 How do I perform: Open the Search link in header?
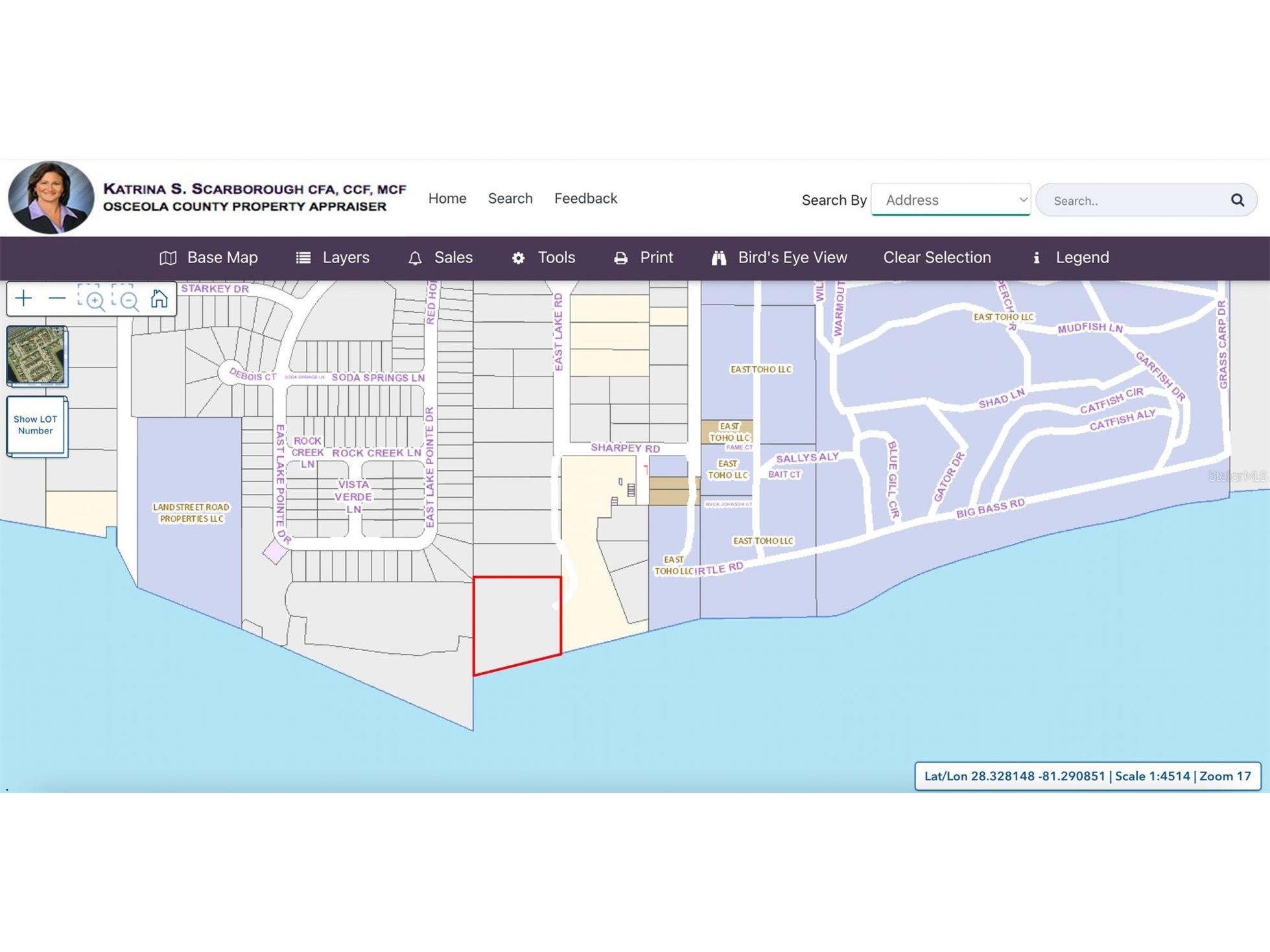(510, 198)
